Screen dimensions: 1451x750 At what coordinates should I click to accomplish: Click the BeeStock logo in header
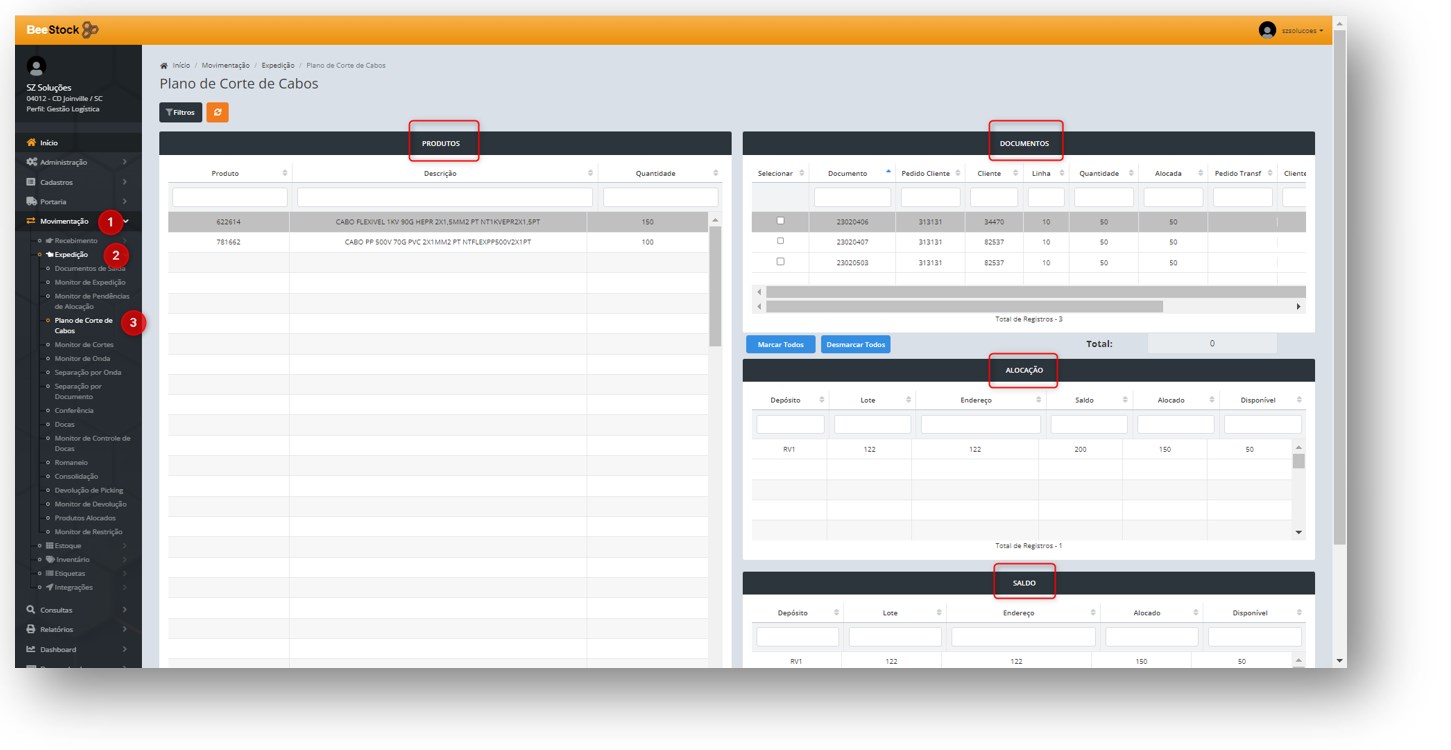coord(62,30)
